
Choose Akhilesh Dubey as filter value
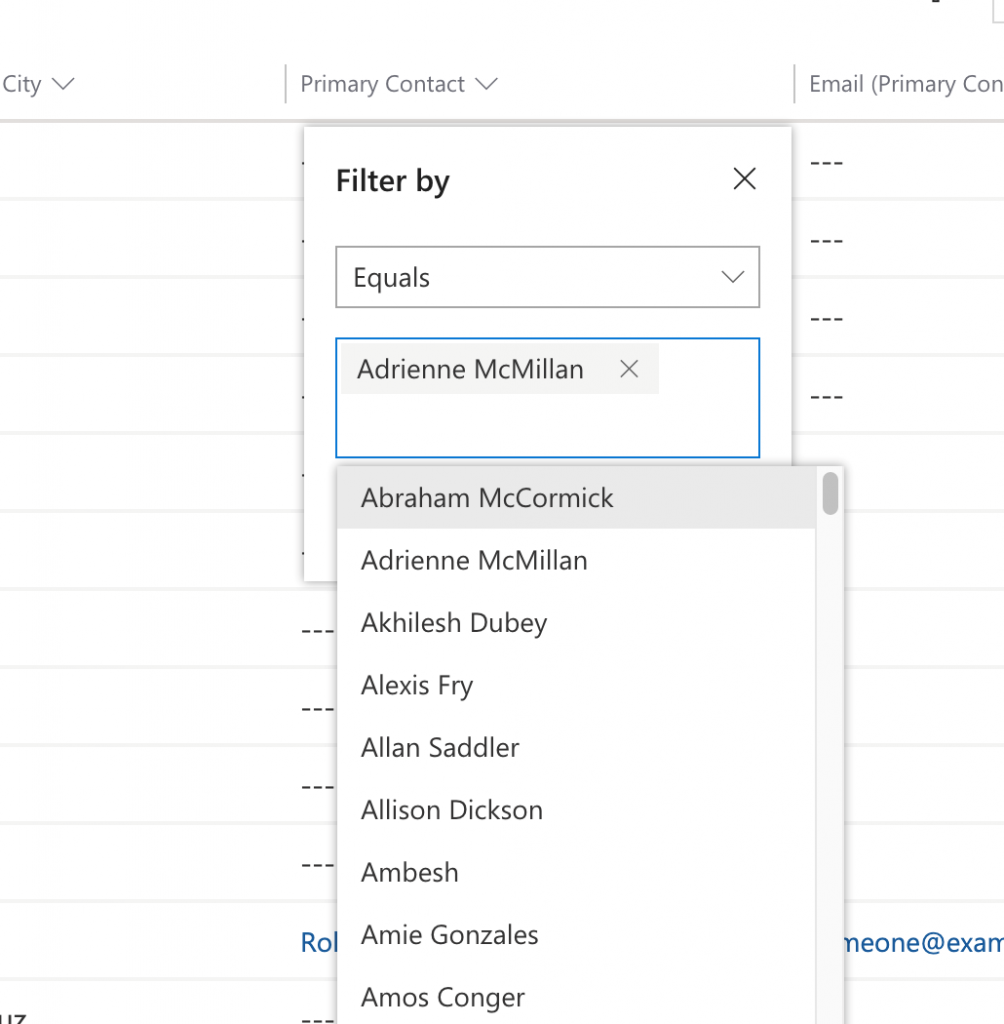(453, 622)
